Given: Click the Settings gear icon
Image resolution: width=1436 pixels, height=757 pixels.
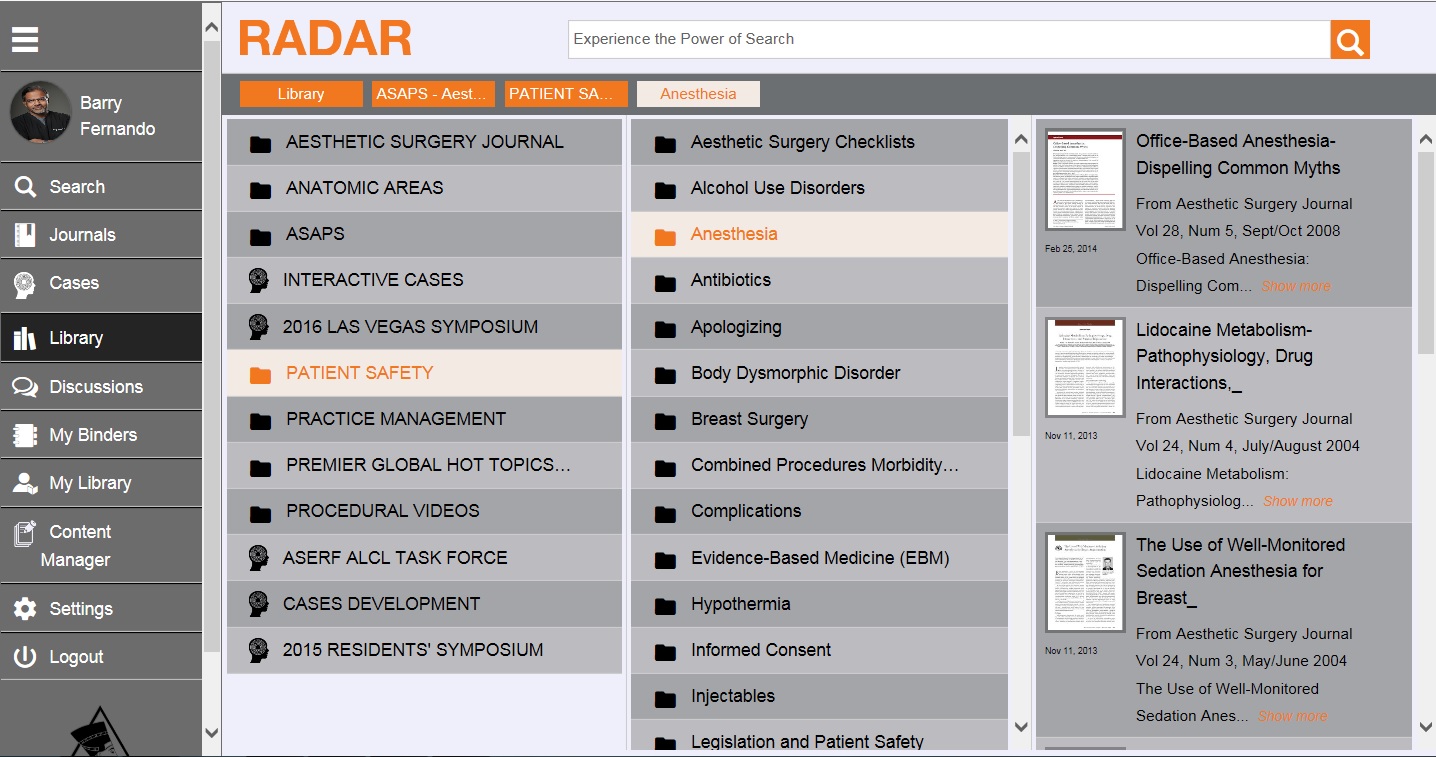Looking at the screenshot, I should [x=25, y=609].
